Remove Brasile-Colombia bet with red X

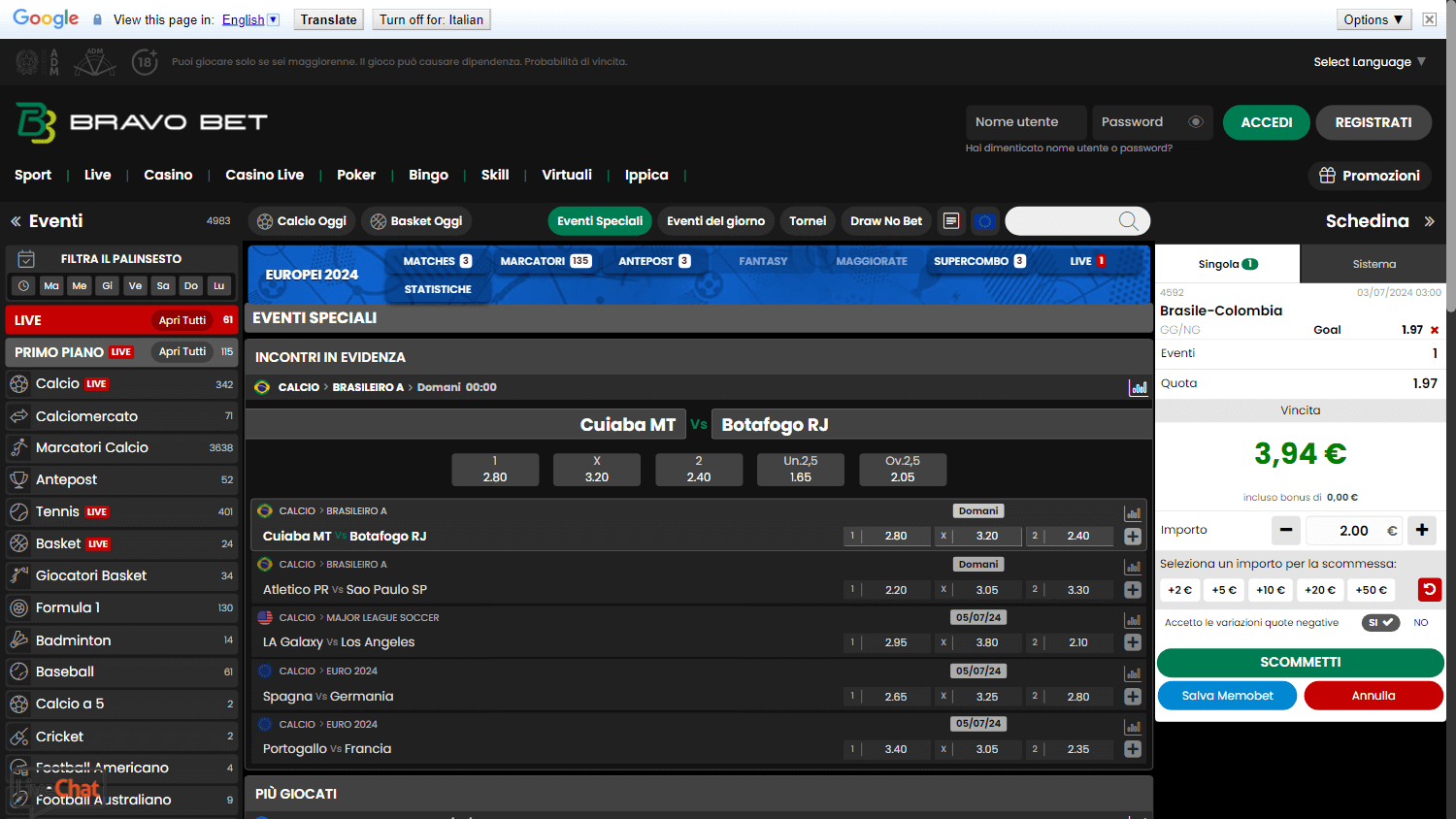click(x=1435, y=330)
